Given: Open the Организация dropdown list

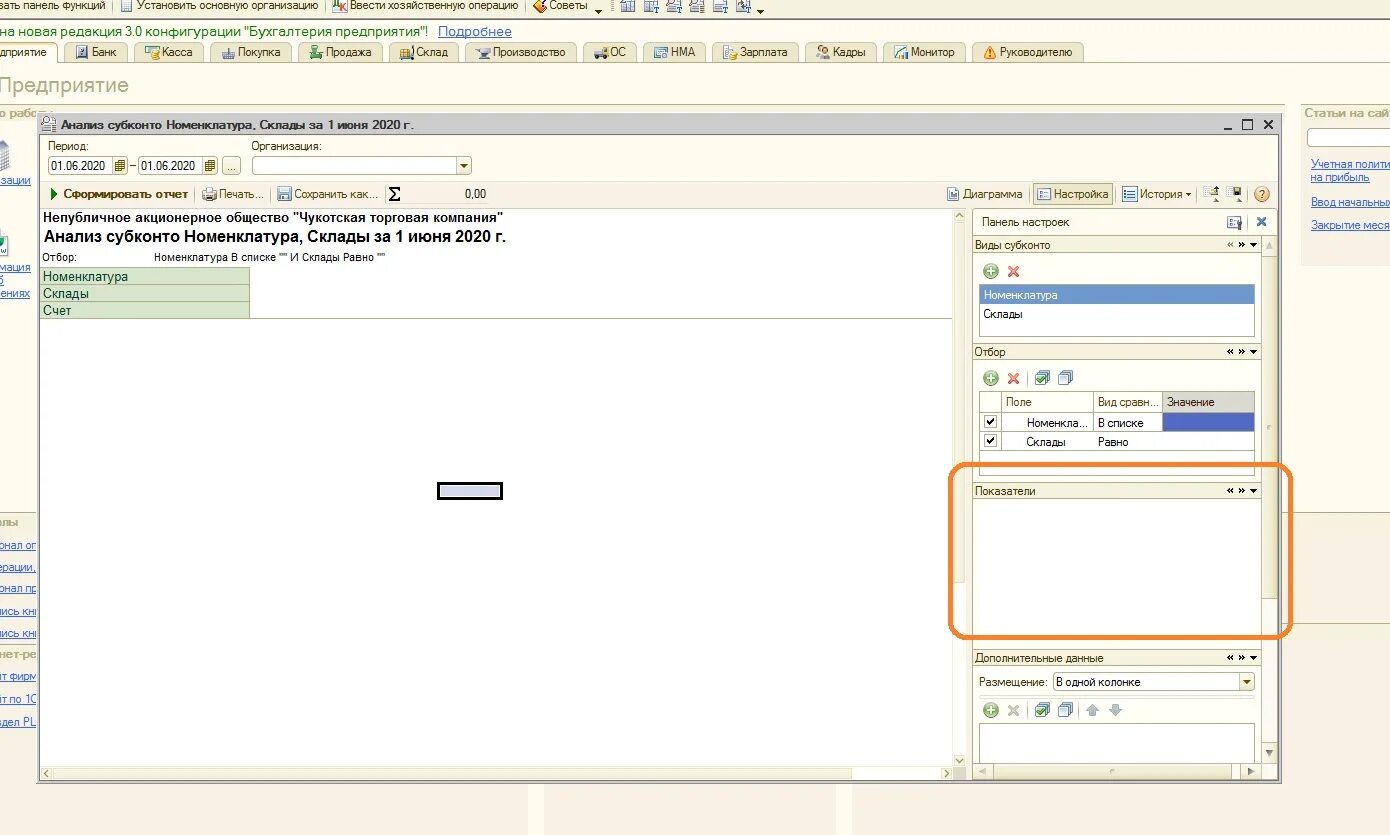Looking at the screenshot, I should (x=464, y=166).
